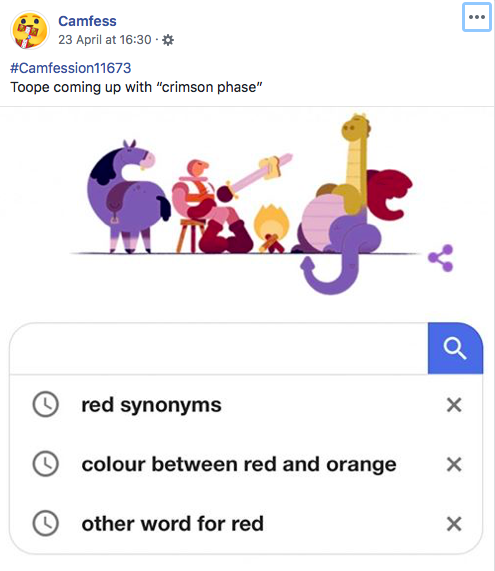
Task: Click clock icon beside 'other word for red'
Action: click(46, 523)
